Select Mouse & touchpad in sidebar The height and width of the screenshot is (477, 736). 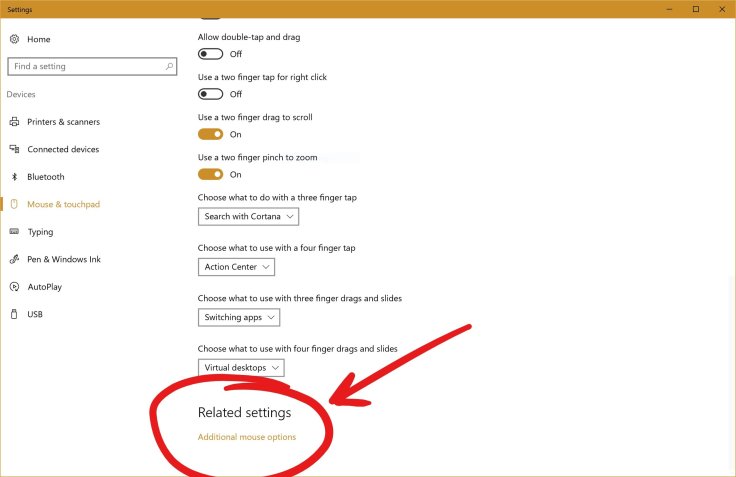click(x=63, y=204)
